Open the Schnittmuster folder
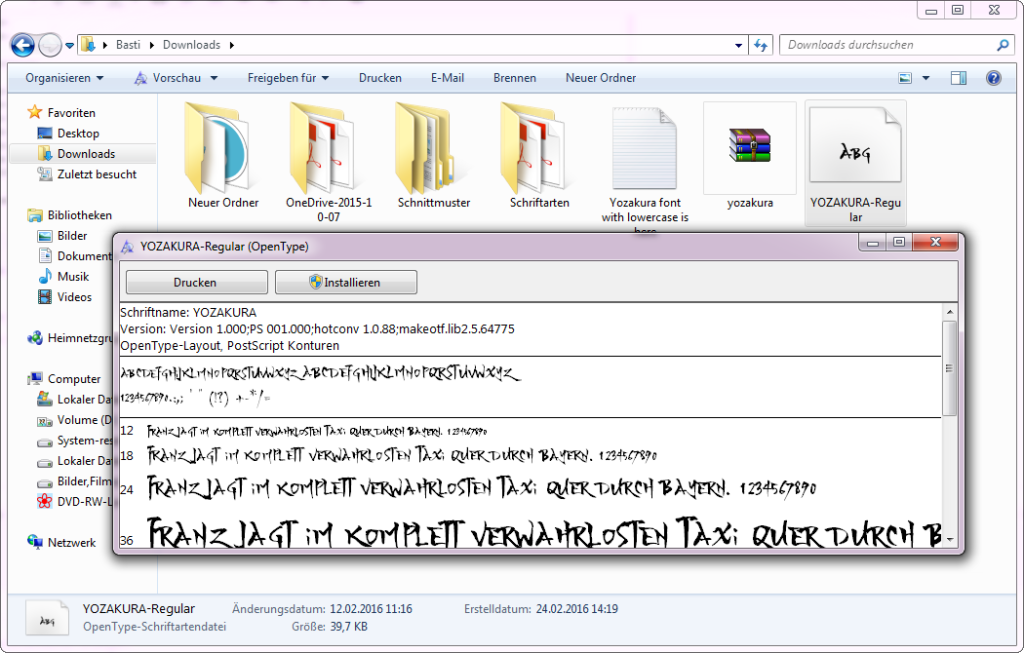 pos(433,148)
